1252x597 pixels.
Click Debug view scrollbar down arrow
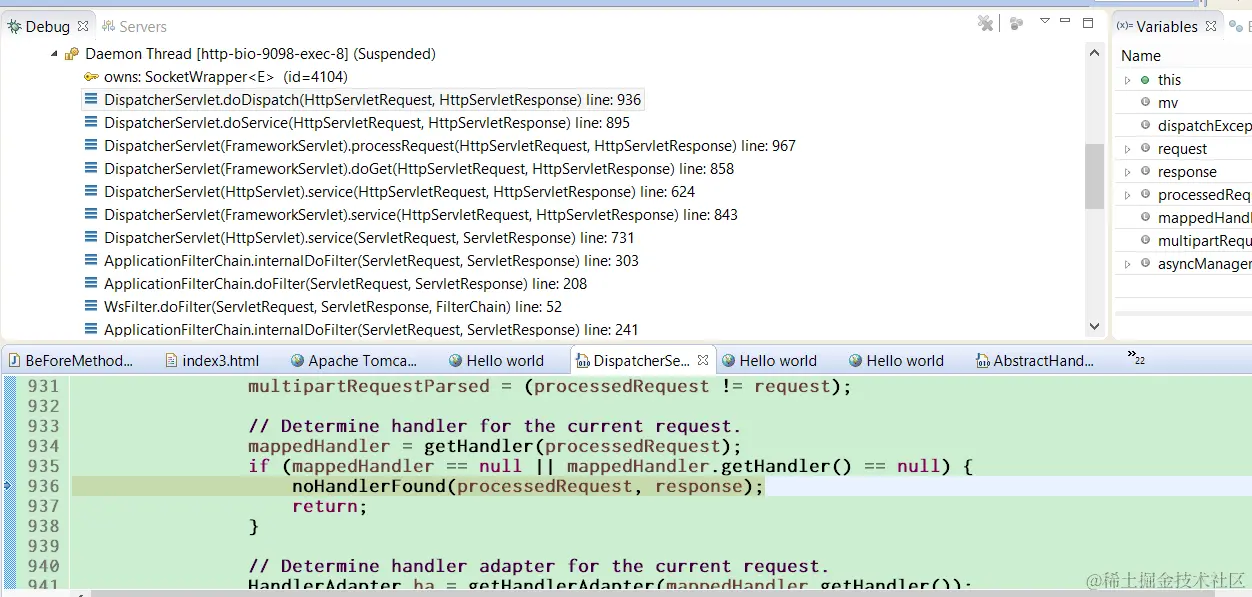tap(1096, 326)
